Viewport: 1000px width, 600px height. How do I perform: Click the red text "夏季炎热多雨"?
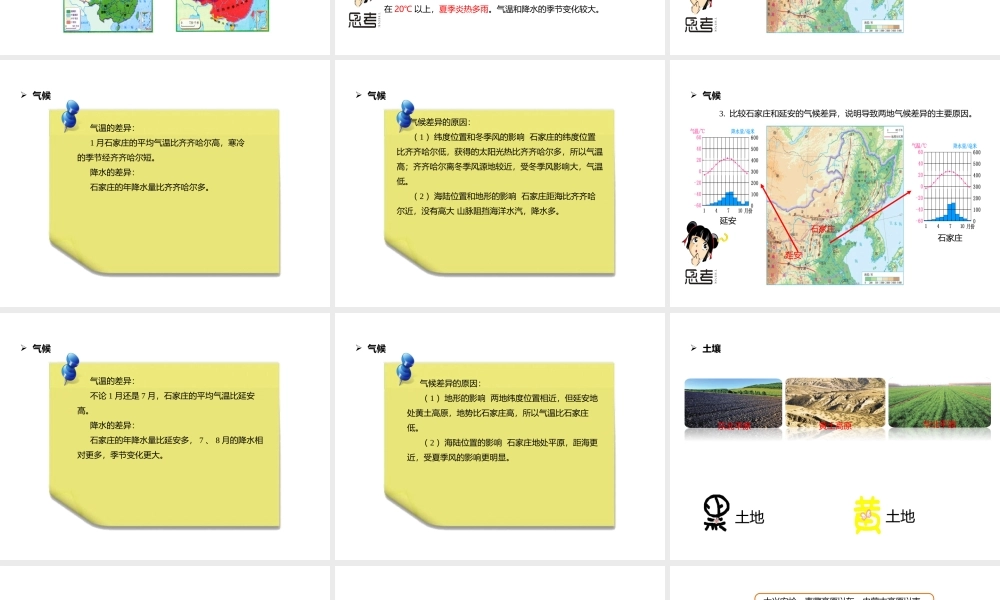click(x=464, y=9)
